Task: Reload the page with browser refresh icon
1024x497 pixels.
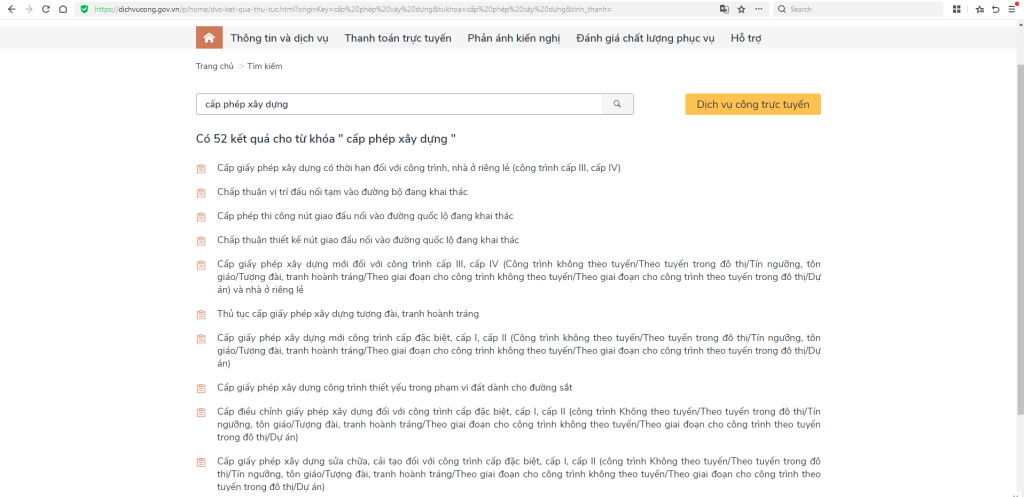Action: [45, 9]
